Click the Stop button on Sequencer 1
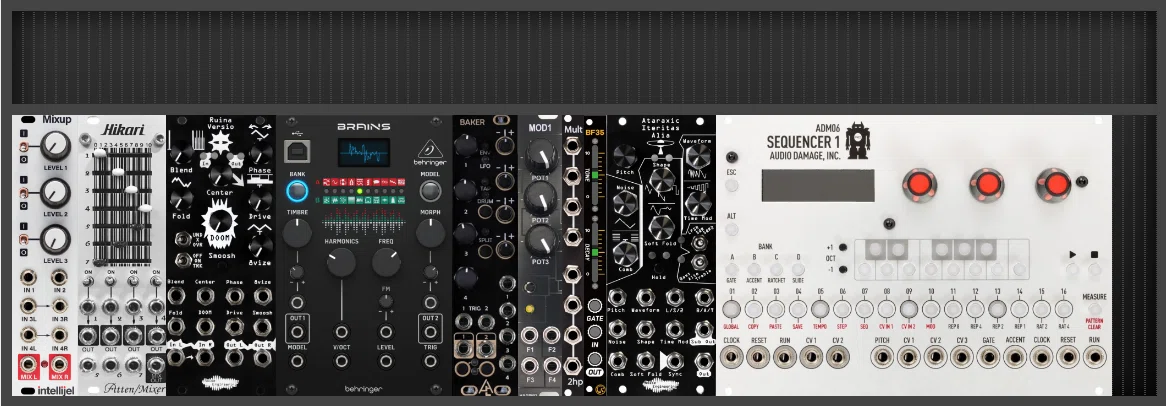This screenshot has width=1166, height=406. click(x=1095, y=269)
